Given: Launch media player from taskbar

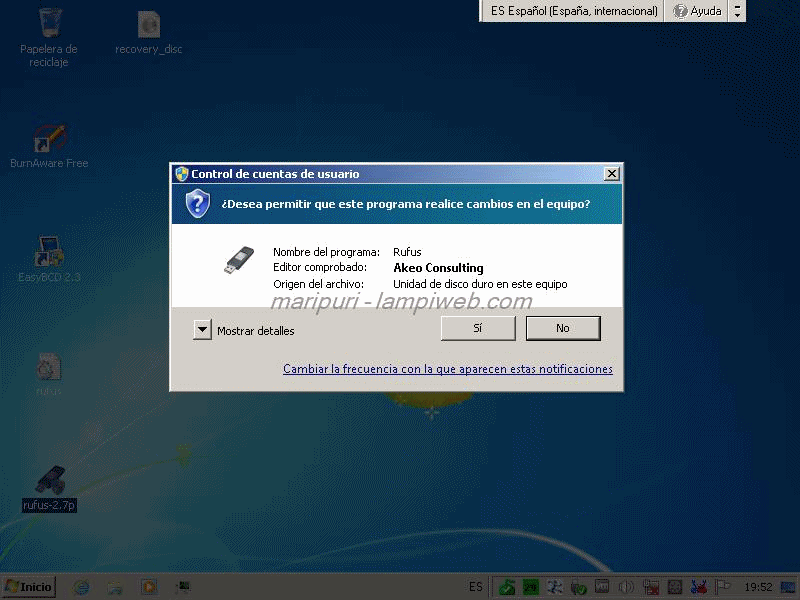Looking at the screenshot, I should pos(149,587).
